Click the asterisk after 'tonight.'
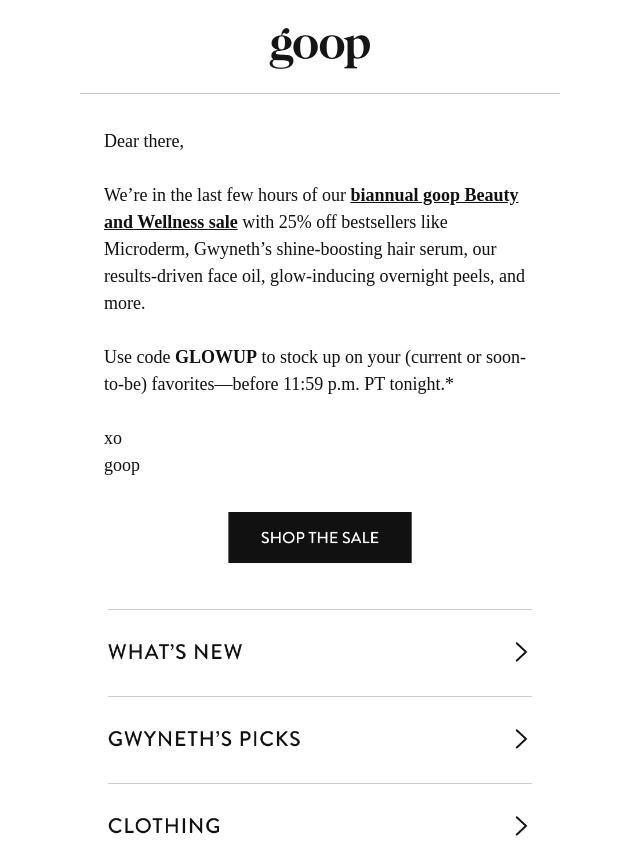Image resolution: width=640 pixels, height=854 pixels. (x=449, y=382)
